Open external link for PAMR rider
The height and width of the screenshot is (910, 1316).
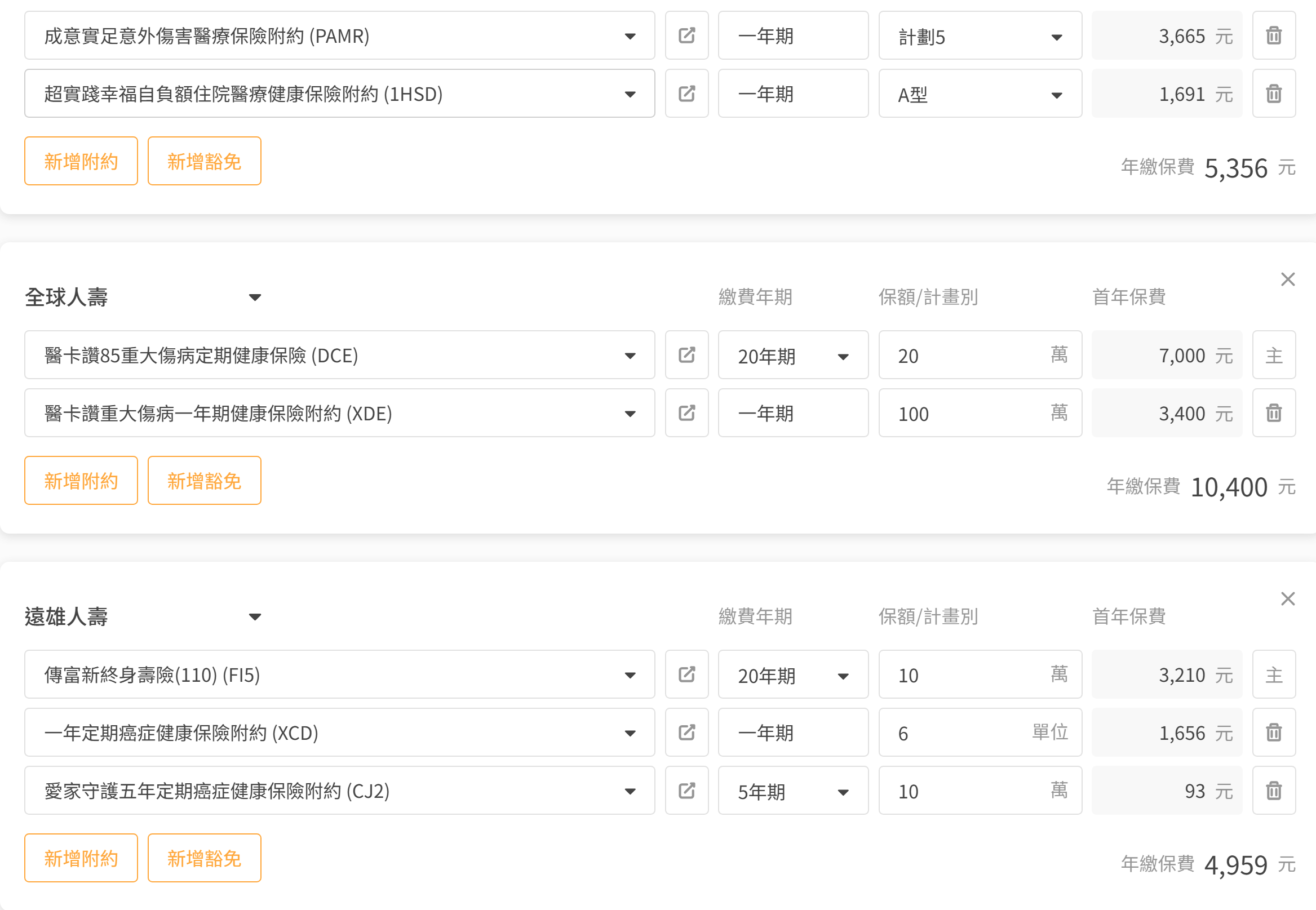click(686, 36)
